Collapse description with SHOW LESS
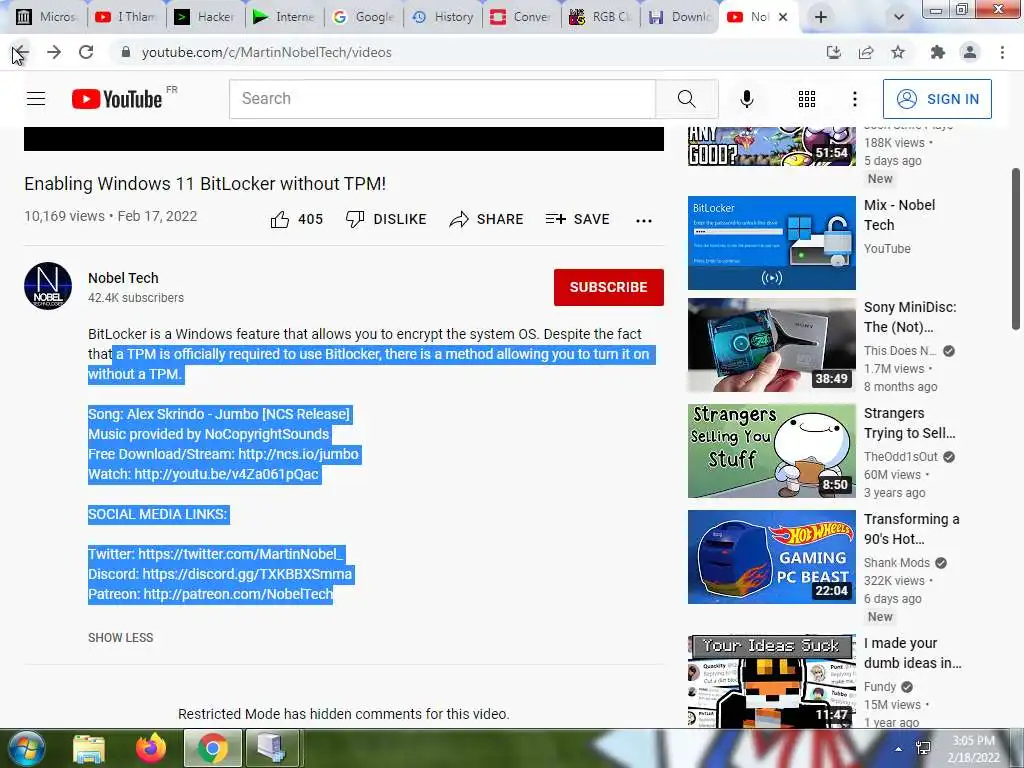 click(x=121, y=637)
